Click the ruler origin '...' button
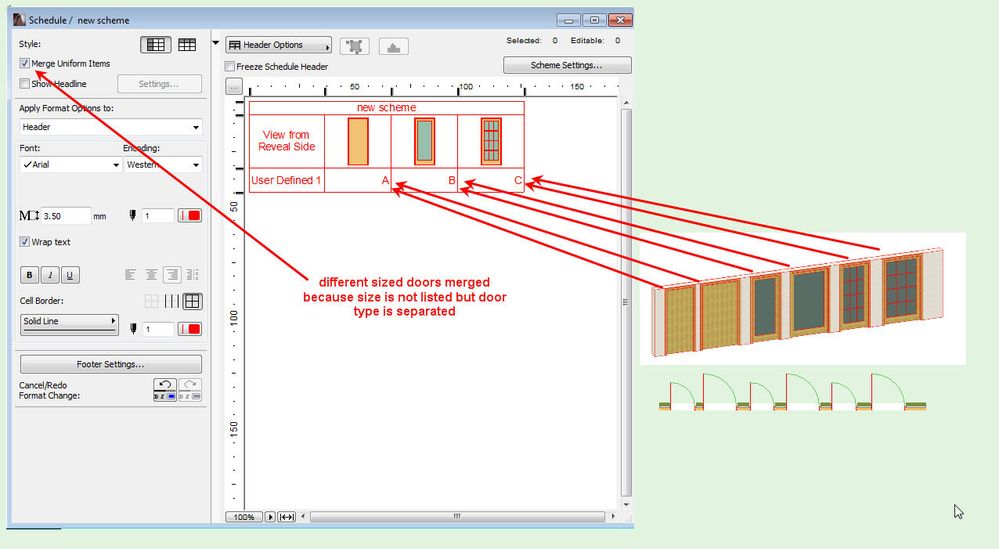Image resolution: width=999 pixels, height=549 pixels. (x=234, y=87)
